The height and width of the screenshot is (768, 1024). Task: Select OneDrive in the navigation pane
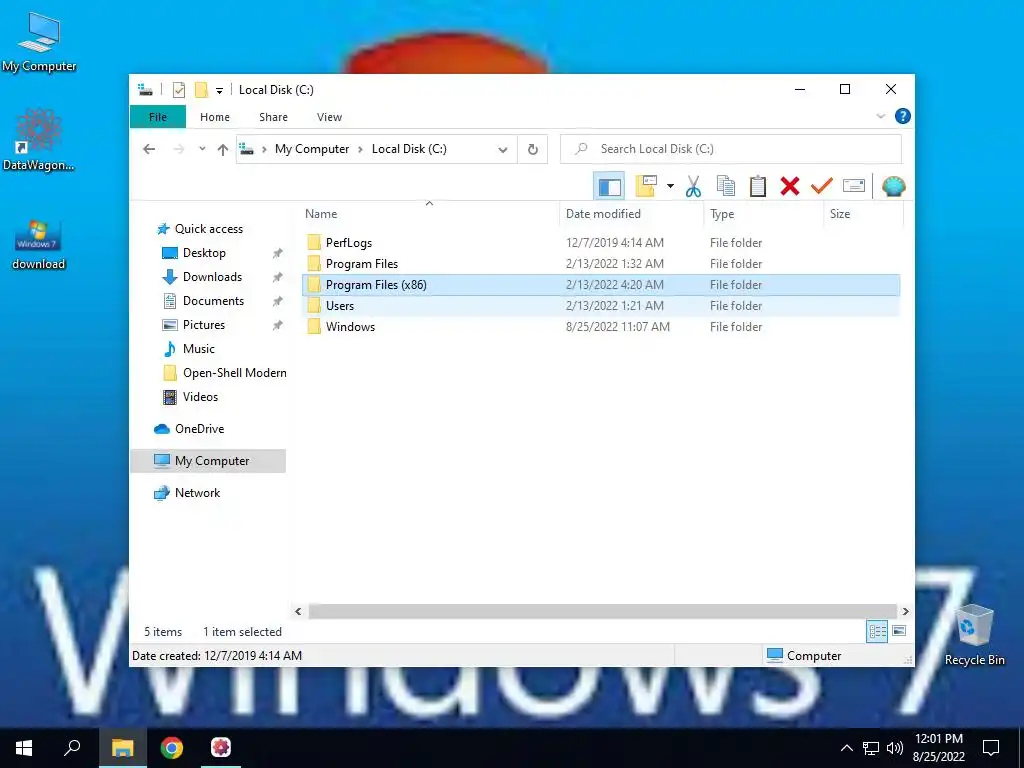point(199,429)
